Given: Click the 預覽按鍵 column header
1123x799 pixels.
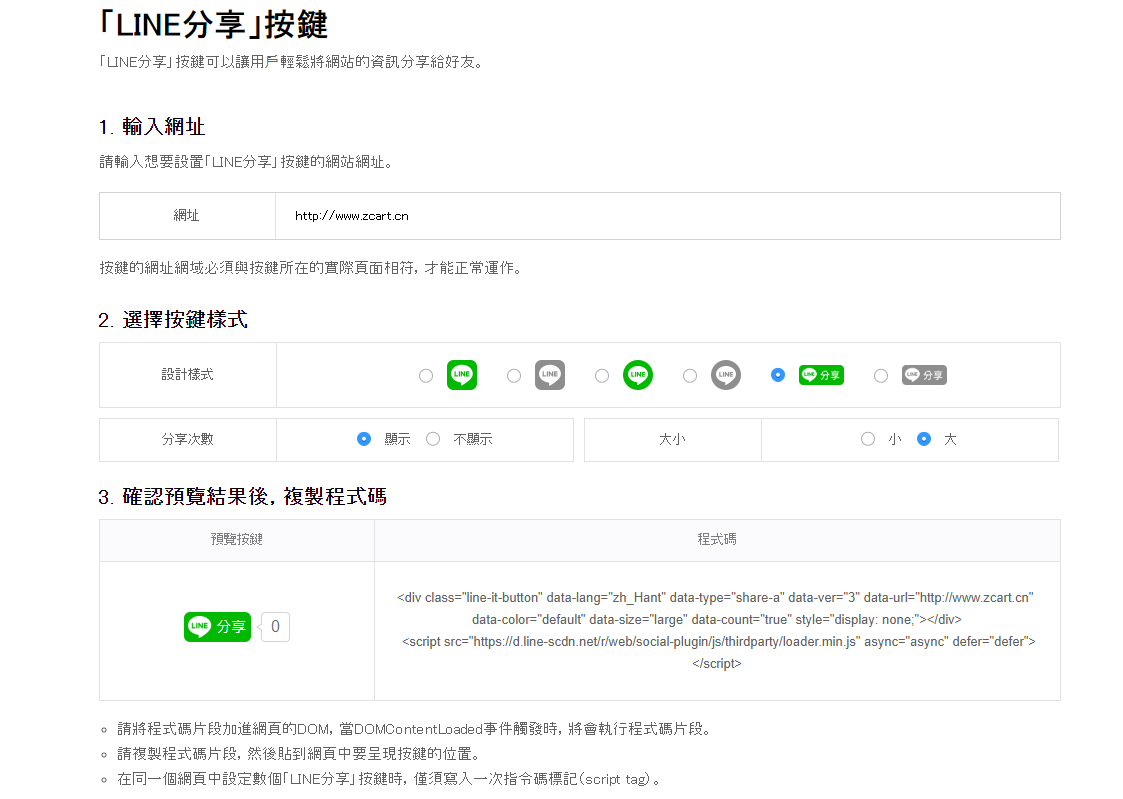Looking at the screenshot, I should coord(235,540).
